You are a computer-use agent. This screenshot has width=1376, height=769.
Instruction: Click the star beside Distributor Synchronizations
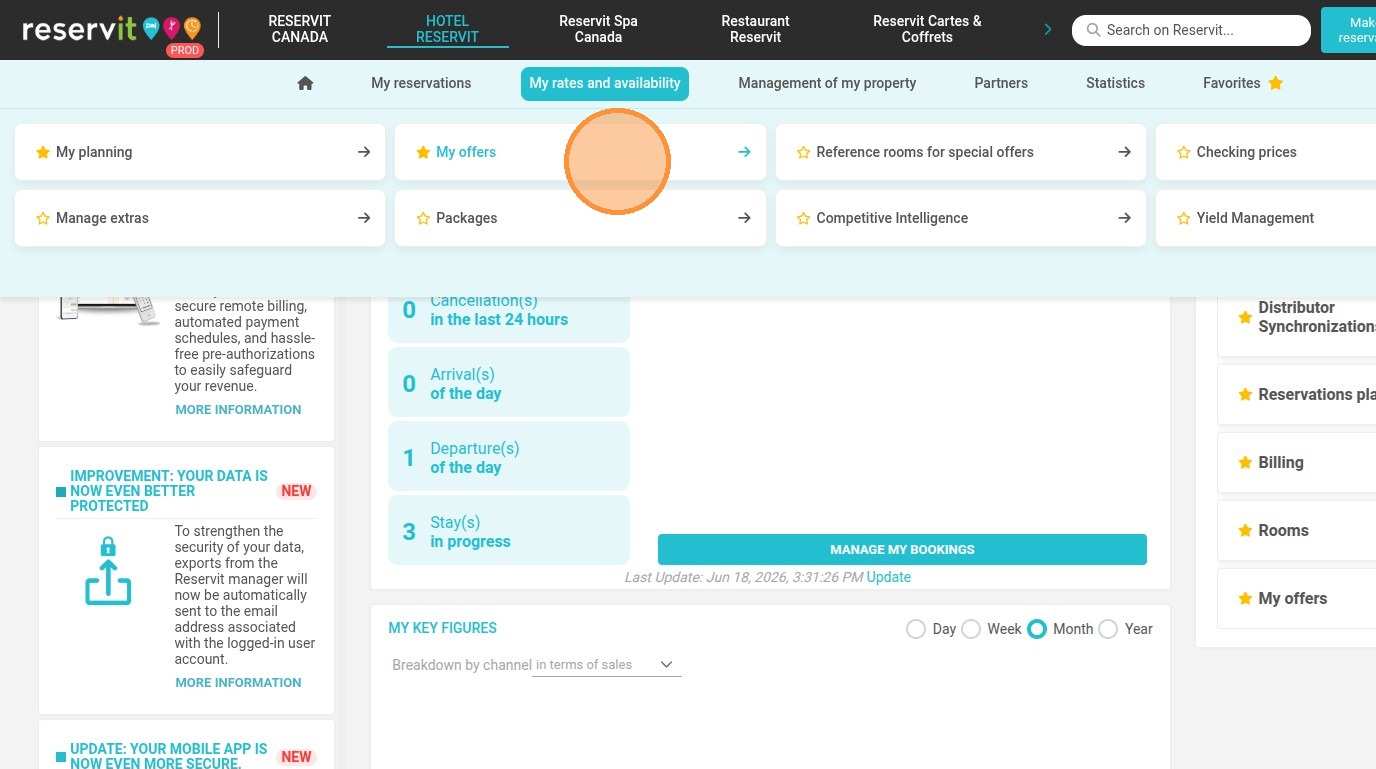pos(1245,317)
